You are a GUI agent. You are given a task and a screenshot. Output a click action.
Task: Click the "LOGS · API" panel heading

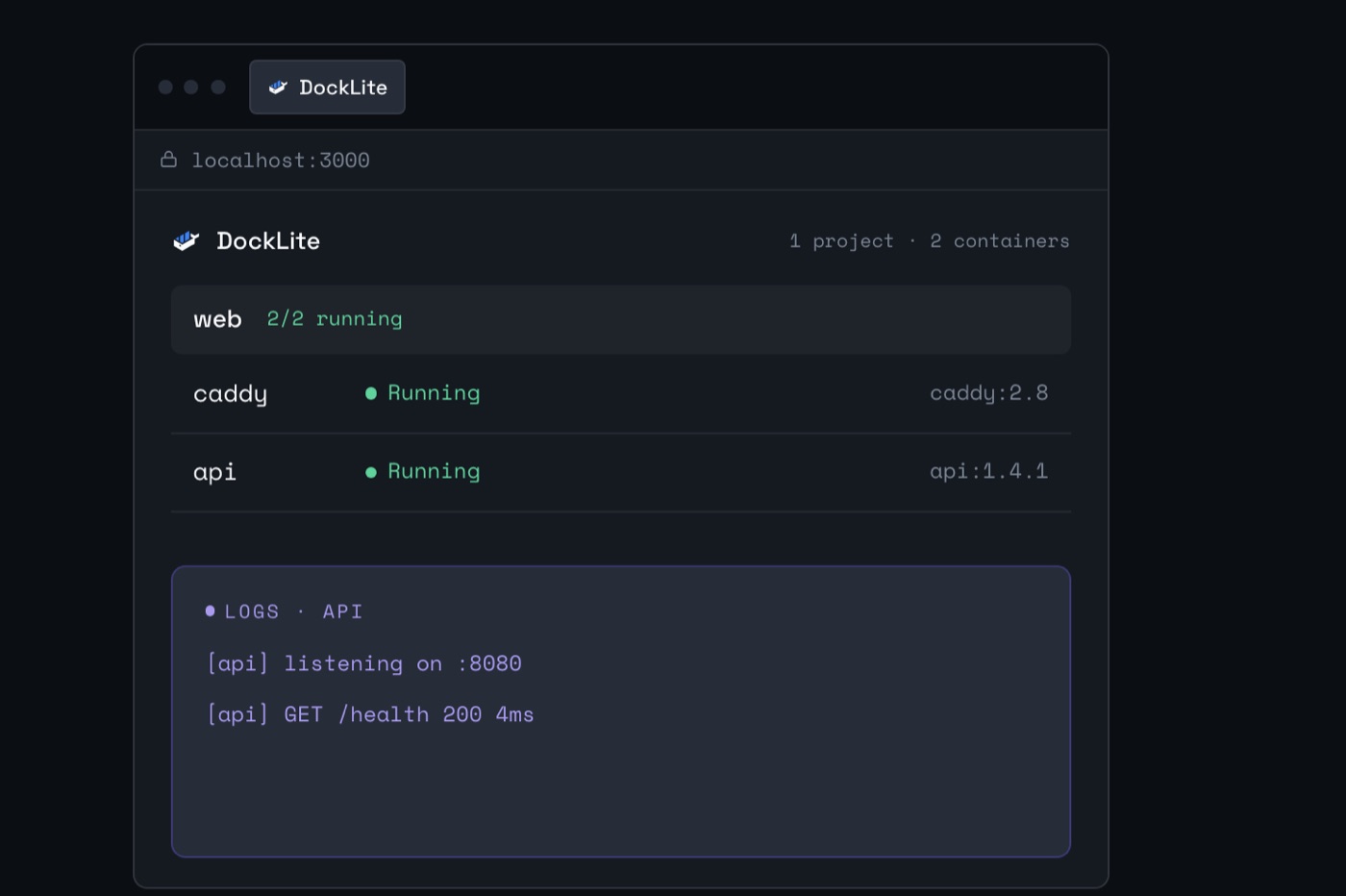tap(293, 611)
